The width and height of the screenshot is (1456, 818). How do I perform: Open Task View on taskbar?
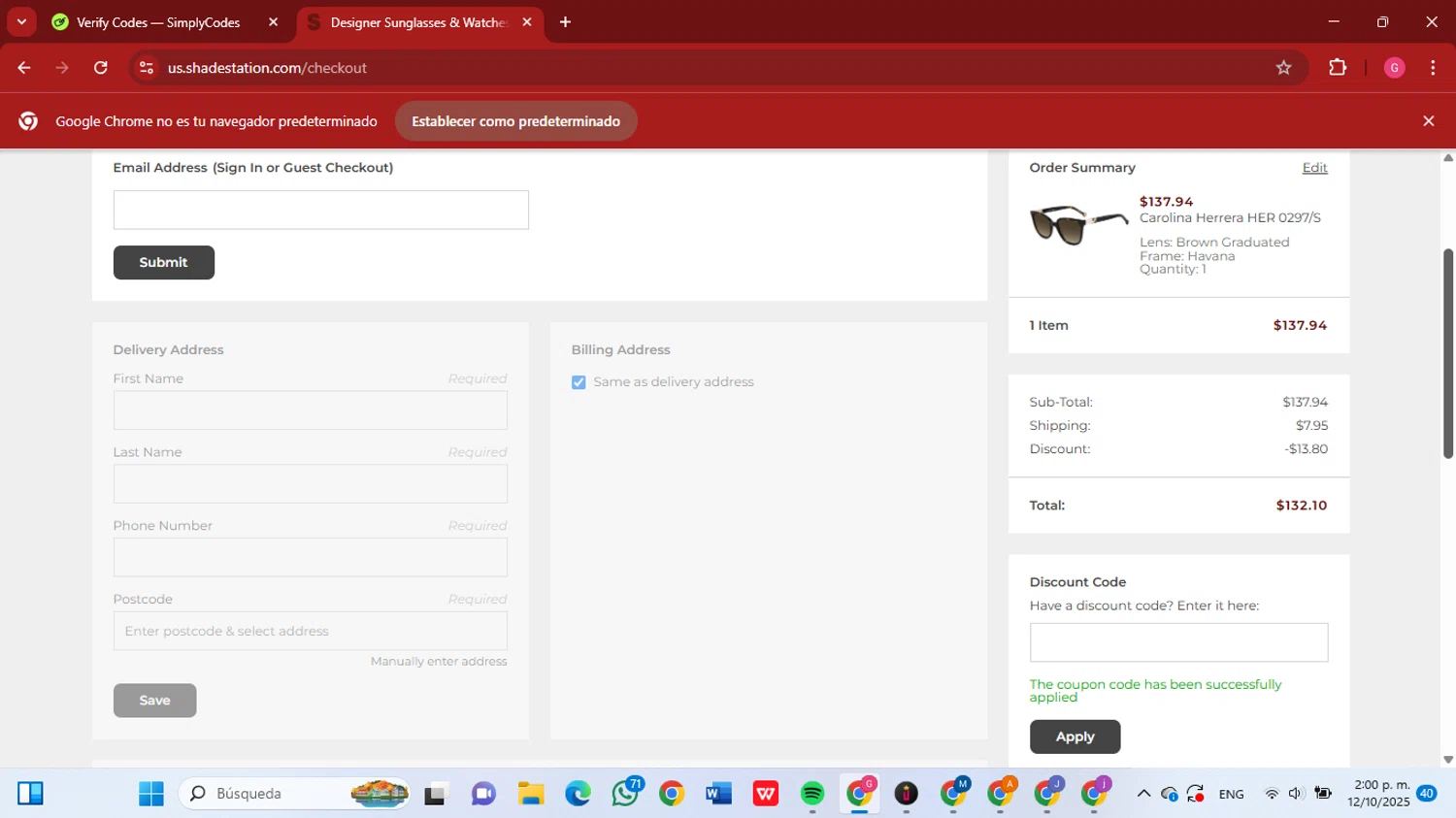pos(437,794)
